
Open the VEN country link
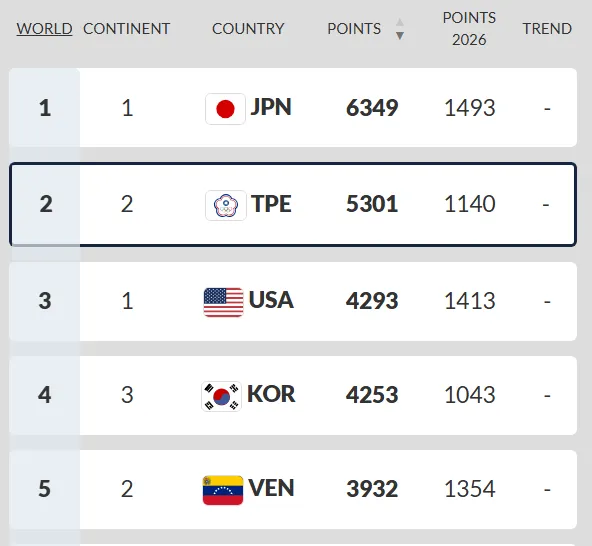(x=271, y=488)
